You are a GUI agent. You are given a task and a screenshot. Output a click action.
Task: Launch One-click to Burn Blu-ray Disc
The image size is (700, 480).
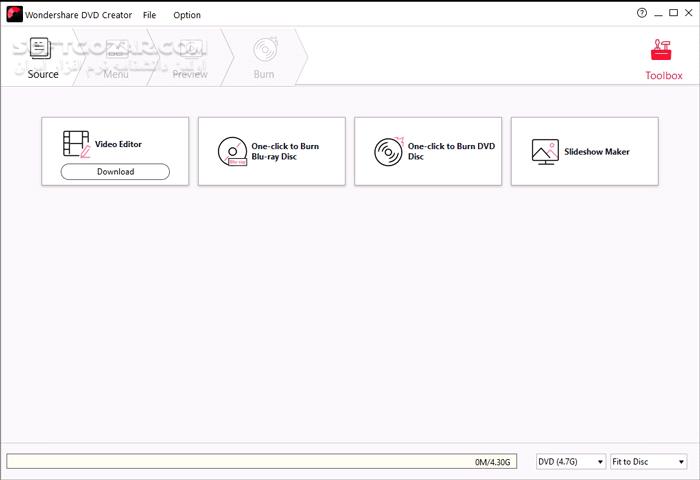[x=271, y=151]
